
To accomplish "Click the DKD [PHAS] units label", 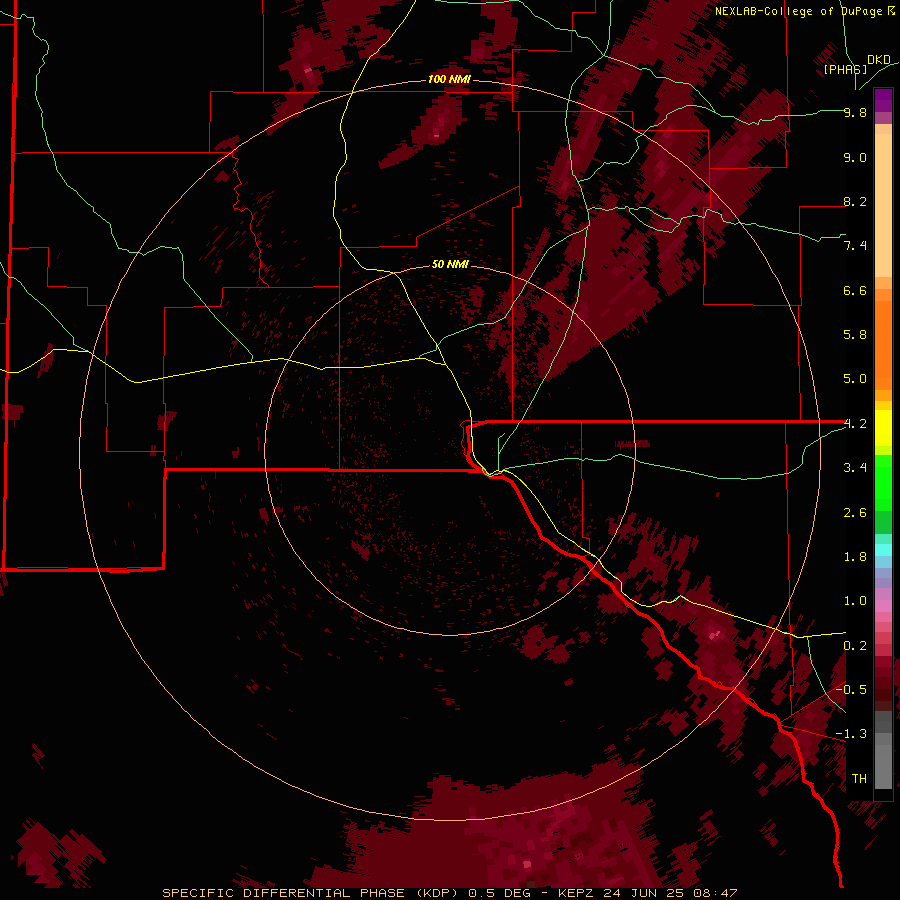I will [x=857, y=64].
